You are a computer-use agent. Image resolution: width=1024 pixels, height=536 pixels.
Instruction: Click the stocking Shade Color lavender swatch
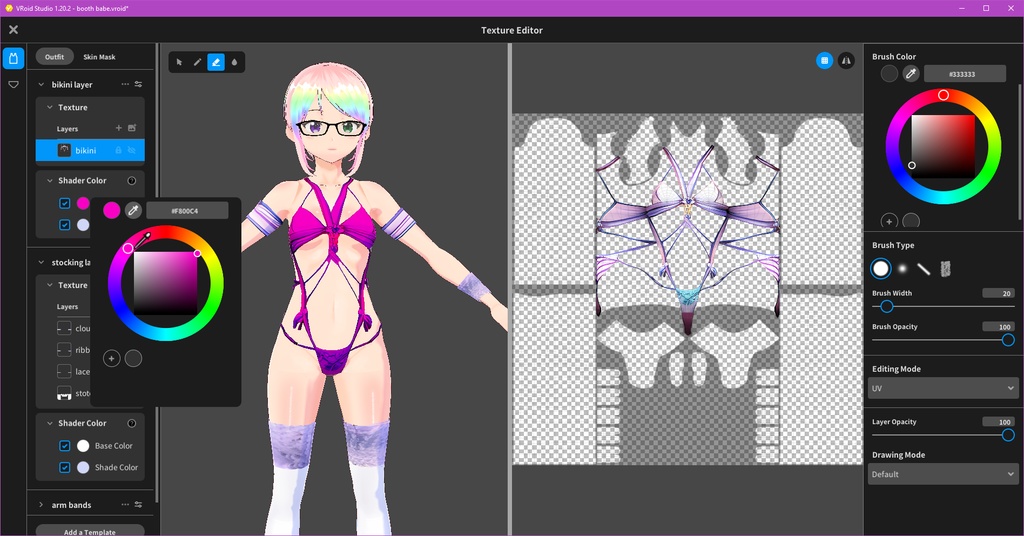point(83,467)
